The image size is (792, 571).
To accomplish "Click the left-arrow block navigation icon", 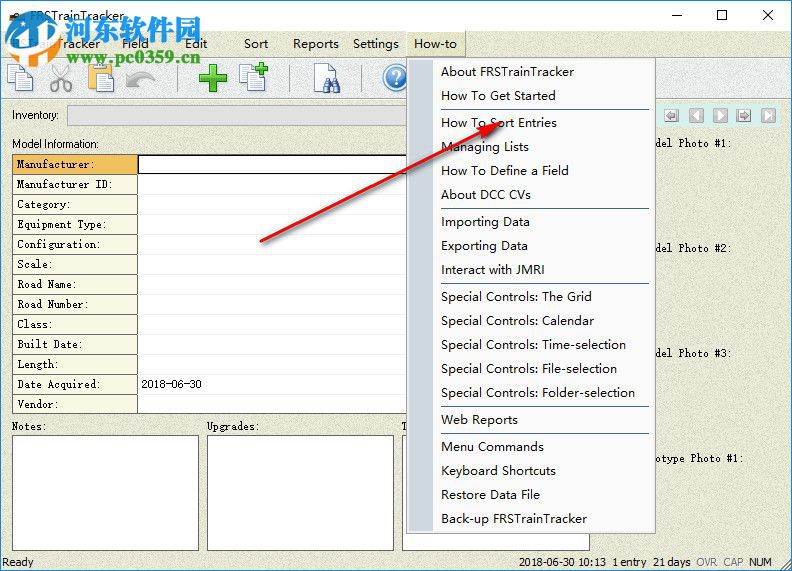I will pyautogui.click(x=671, y=116).
